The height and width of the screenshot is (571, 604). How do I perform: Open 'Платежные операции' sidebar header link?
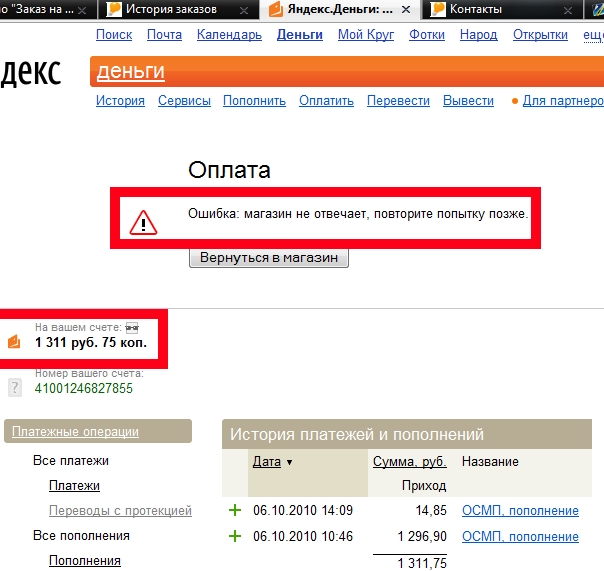(x=75, y=432)
